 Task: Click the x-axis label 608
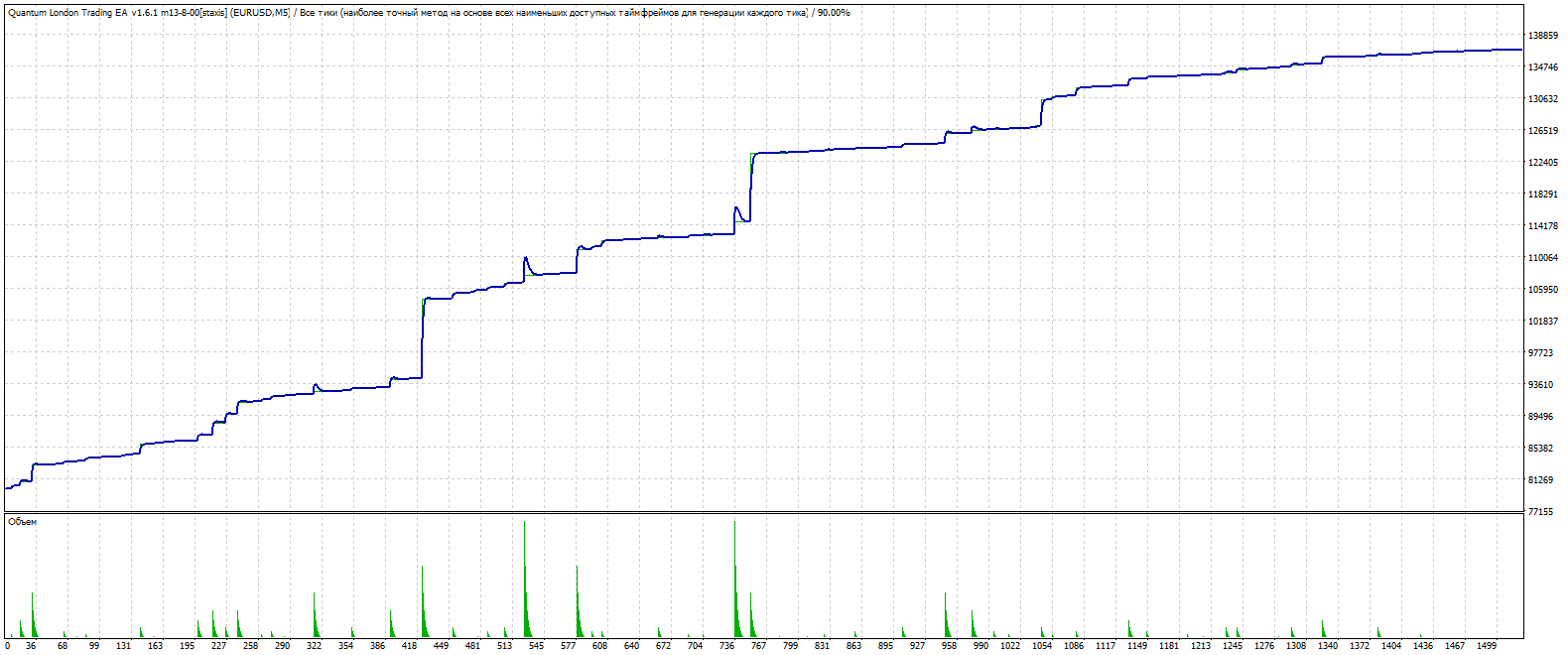[x=599, y=646]
